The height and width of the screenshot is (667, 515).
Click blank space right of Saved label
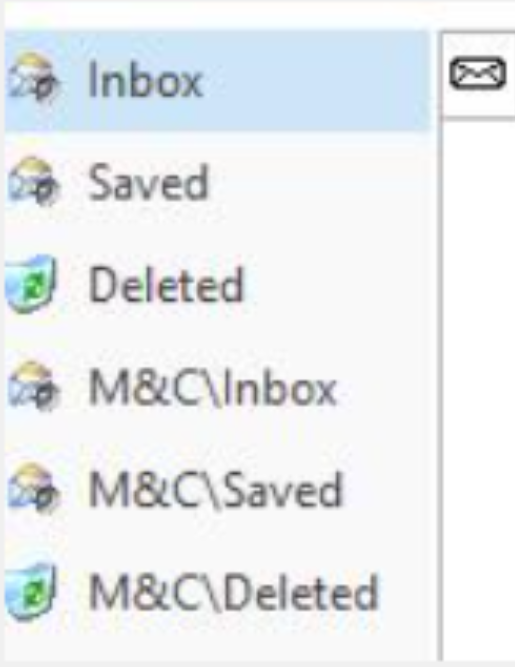(x=319, y=183)
